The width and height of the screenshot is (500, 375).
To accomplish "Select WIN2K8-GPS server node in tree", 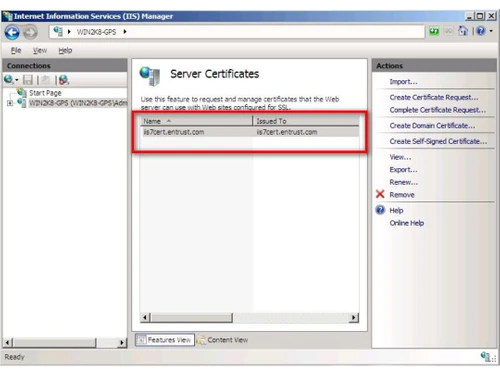I will click(x=78, y=103).
